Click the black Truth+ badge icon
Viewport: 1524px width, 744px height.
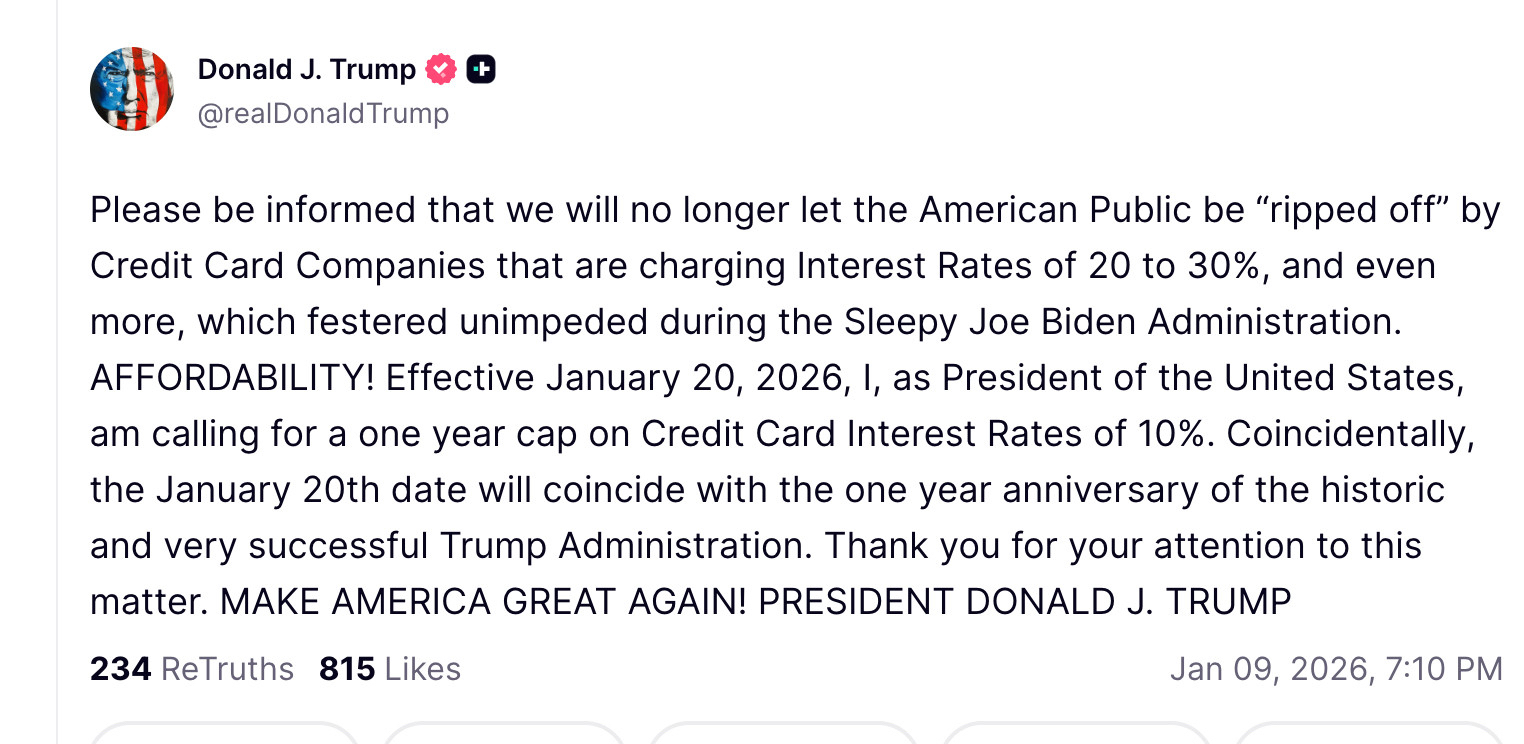[481, 70]
